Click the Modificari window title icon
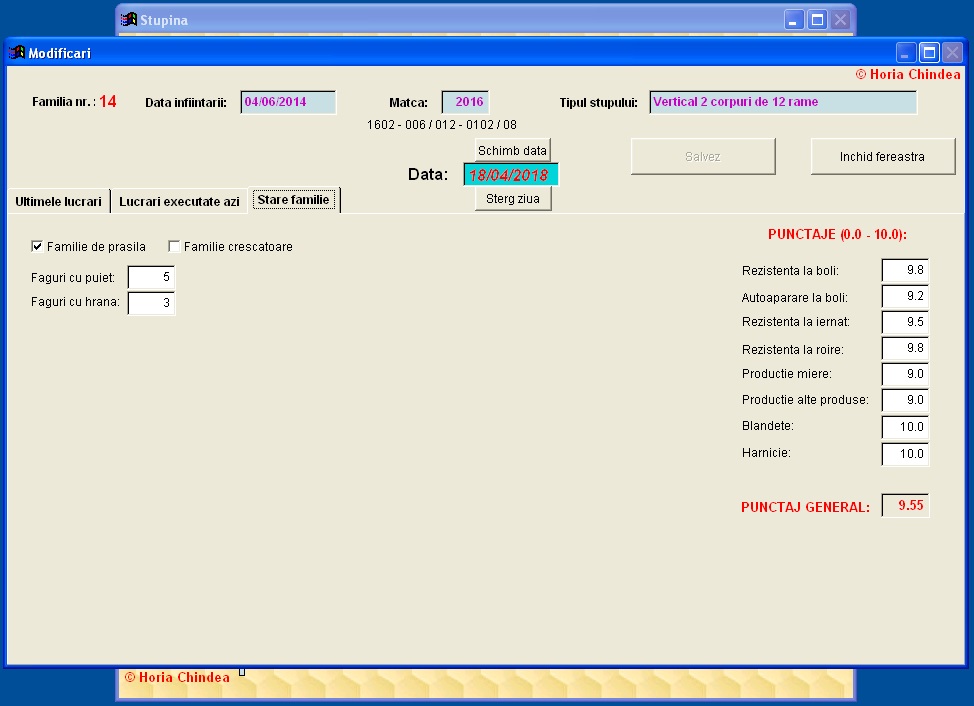Viewport: 974px width, 706px height. tap(17, 53)
